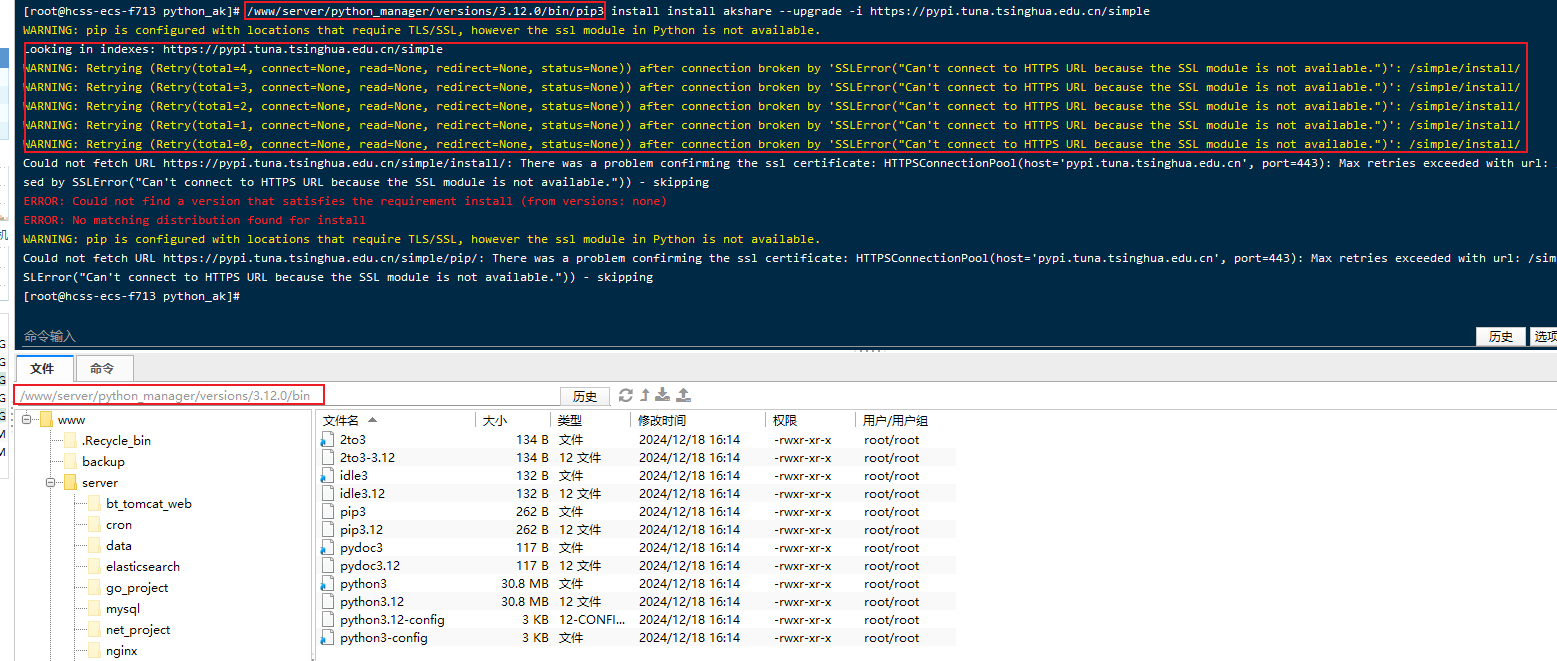Select the 2to3-3.12 file icon
Viewport: 1557px width, 661px height.
[x=329, y=458]
